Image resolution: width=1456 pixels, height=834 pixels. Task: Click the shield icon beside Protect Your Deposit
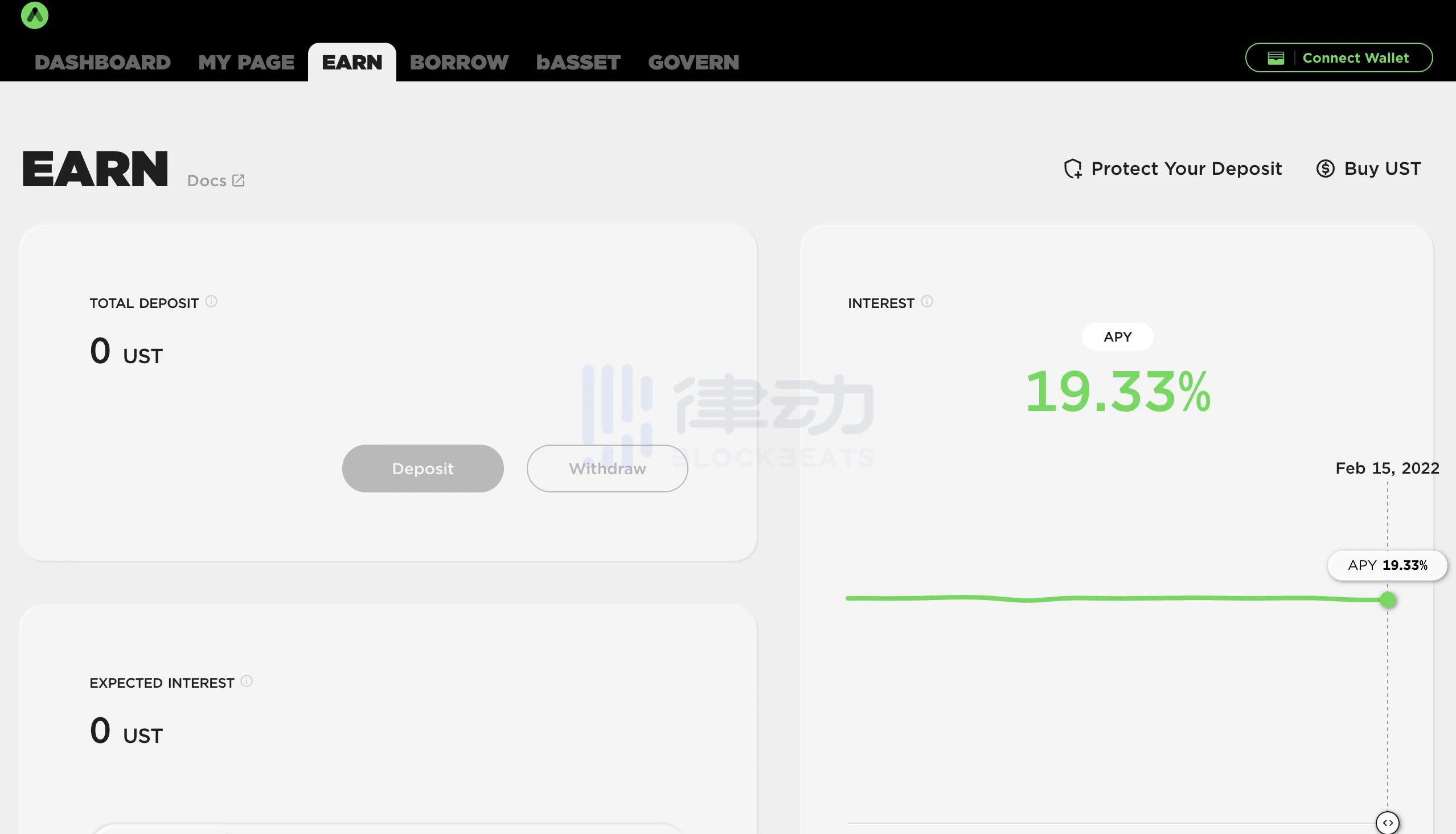click(1072, 169)
